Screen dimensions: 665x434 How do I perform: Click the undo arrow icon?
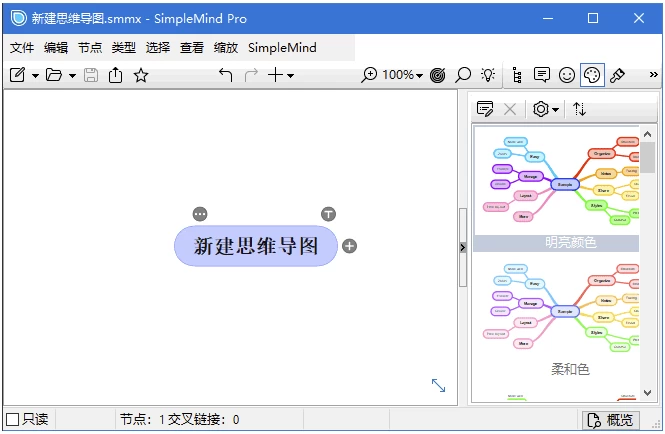225,75
